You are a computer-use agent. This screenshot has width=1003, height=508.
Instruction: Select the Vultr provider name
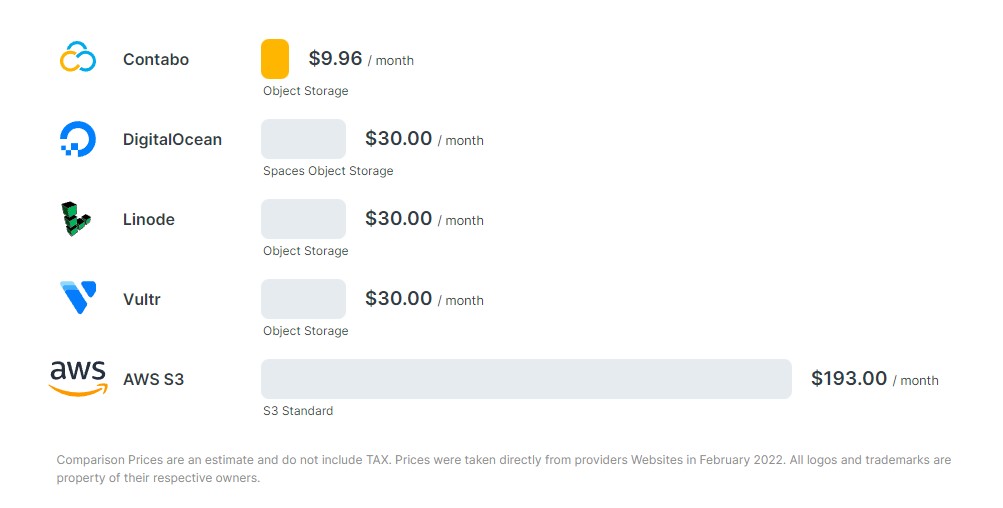coord(141,299)
